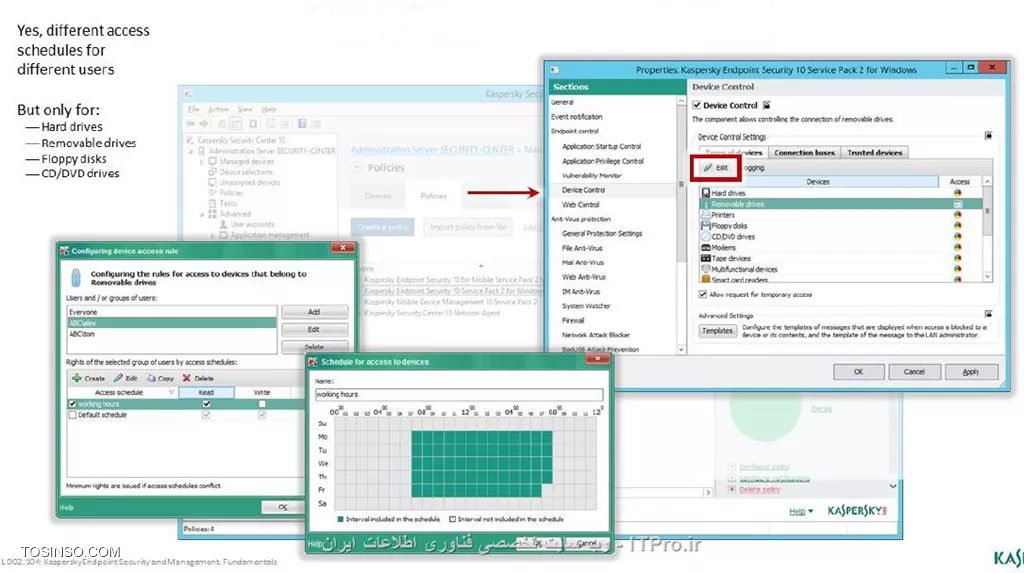Viewport: 1024px width, 573px height.
Task: Click the User accounts tree icon
Action: (x=223, y=224)
